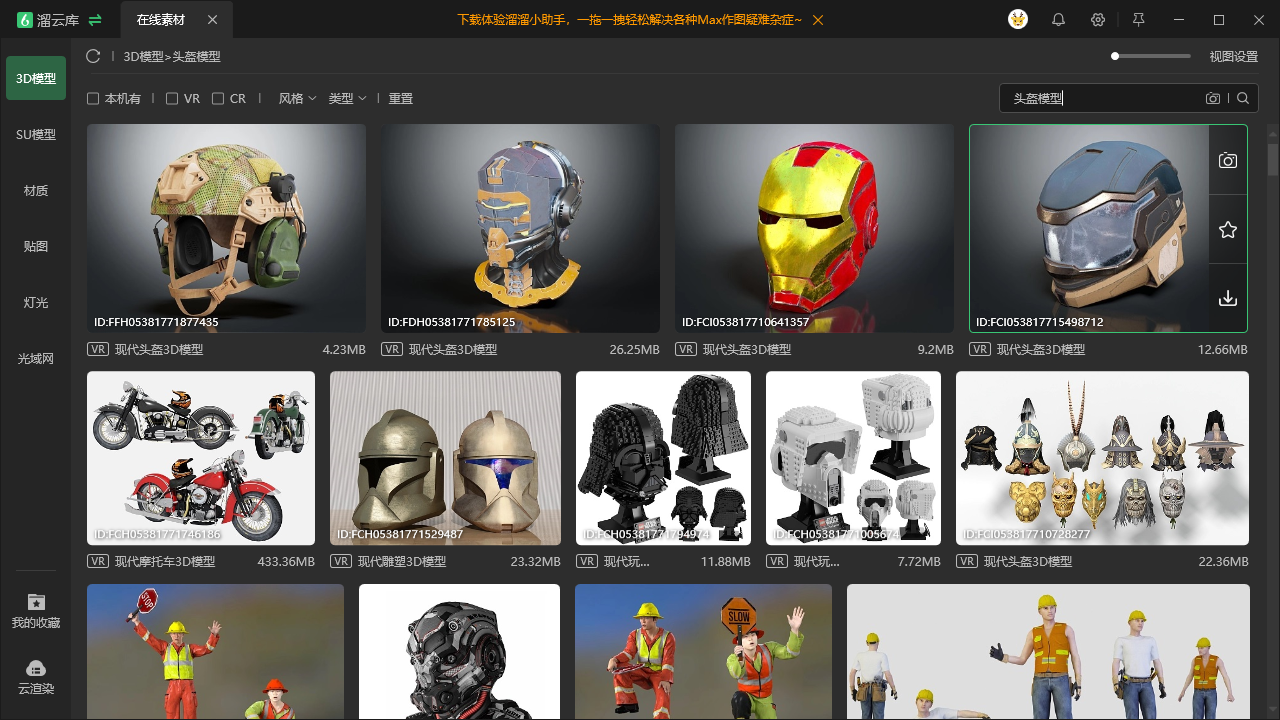The height and width of the screenshot is (720, 1280).
Task: Open the sci-fi helmet with headphones thumbnail
Action: [520, 228]
